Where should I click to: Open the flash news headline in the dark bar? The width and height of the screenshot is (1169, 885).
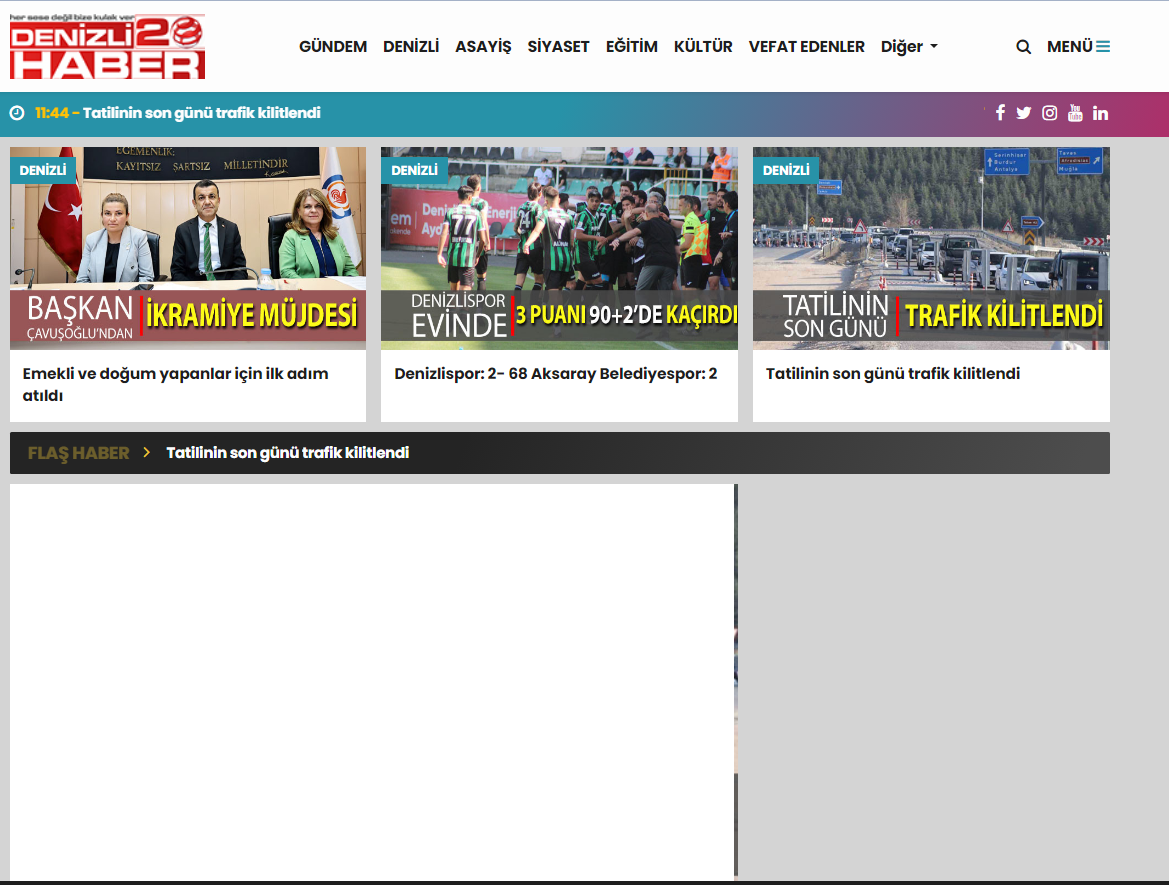click(288, 453)
